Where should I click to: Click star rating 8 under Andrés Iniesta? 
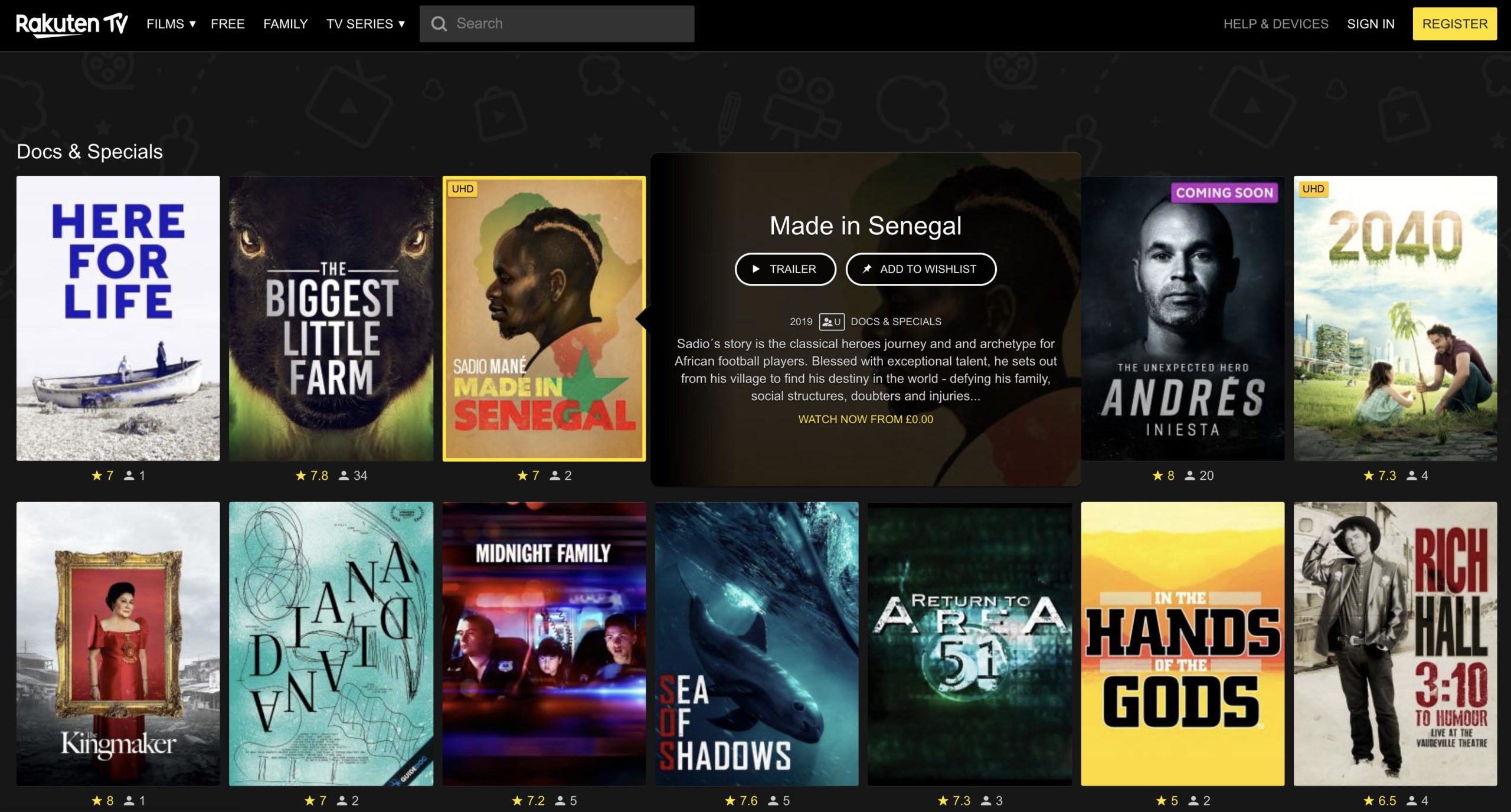coord(1163,476)
